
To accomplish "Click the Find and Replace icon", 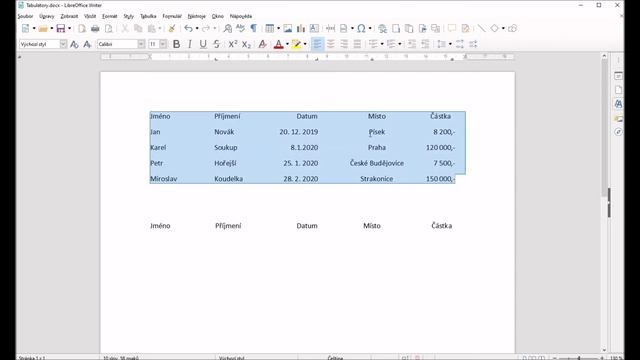I will click(227, 28).
